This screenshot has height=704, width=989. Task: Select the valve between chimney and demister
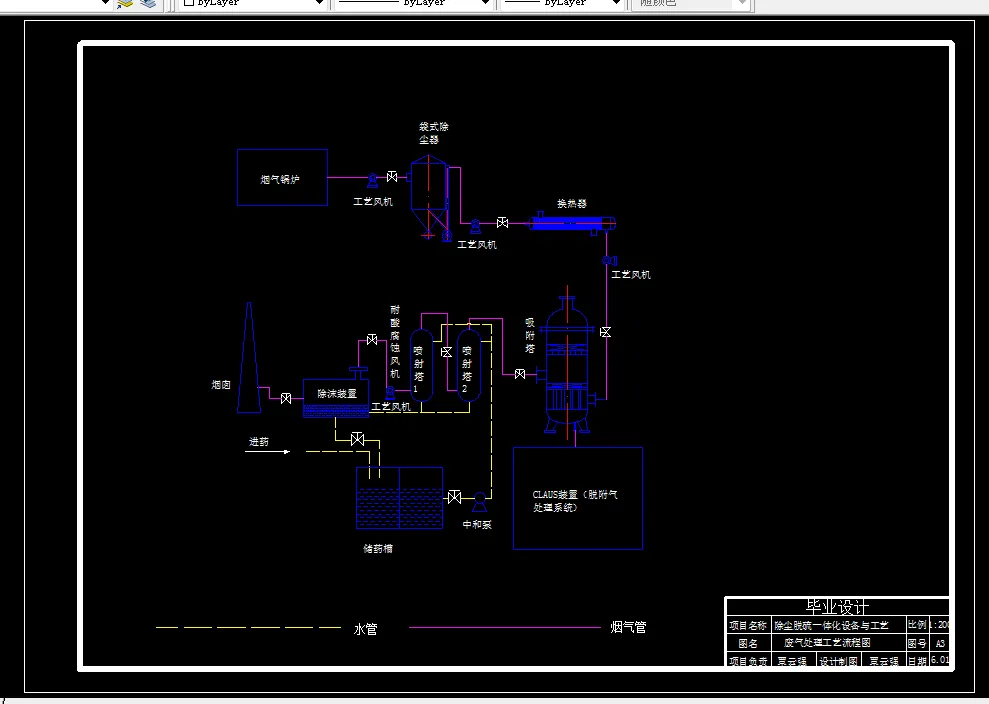point(286,399)
